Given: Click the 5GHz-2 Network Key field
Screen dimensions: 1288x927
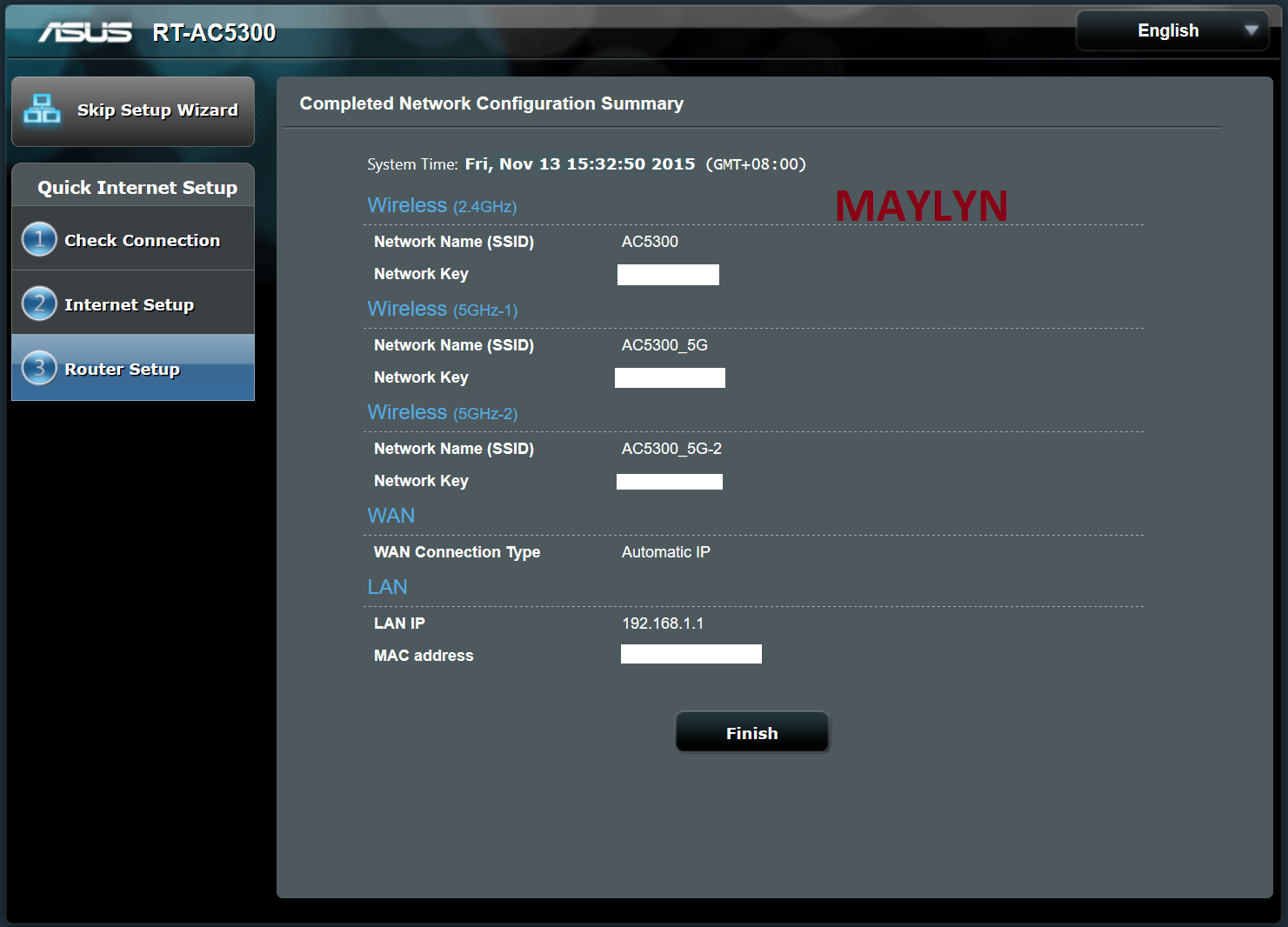Looking at the screenshot, I should point(669,482).
